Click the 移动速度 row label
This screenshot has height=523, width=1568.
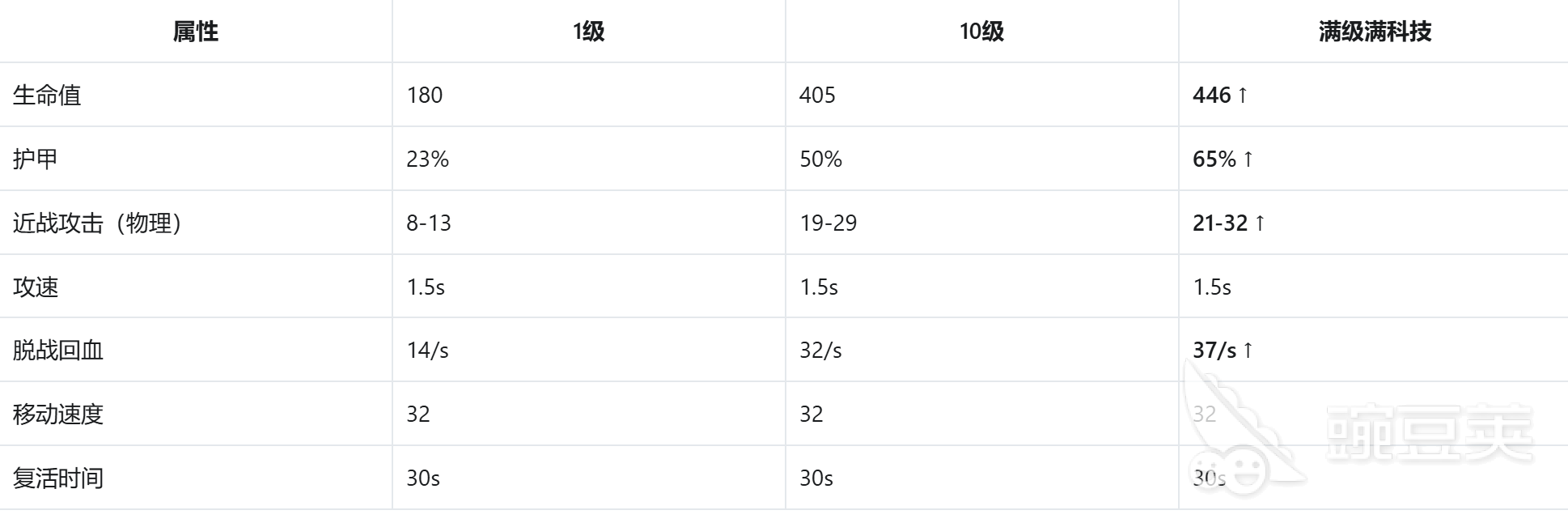[58, 414]
